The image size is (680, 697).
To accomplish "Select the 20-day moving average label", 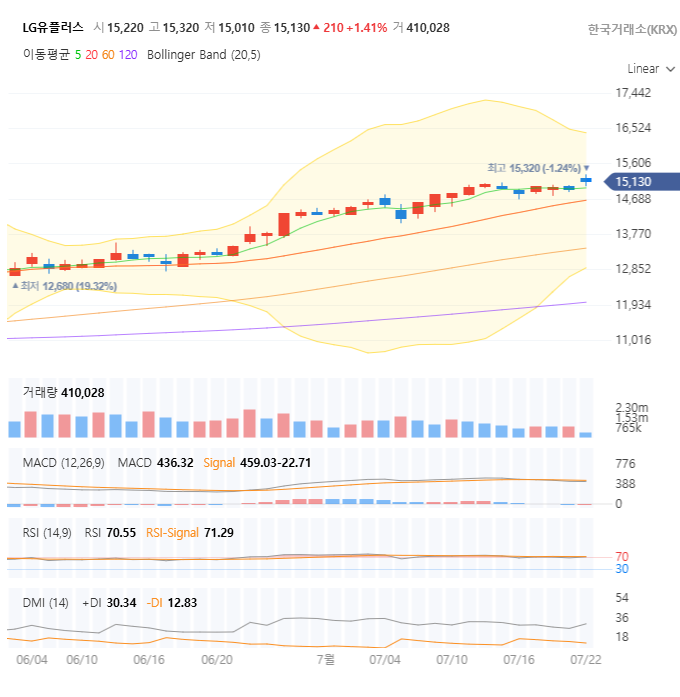I will (x=92, y=55).
